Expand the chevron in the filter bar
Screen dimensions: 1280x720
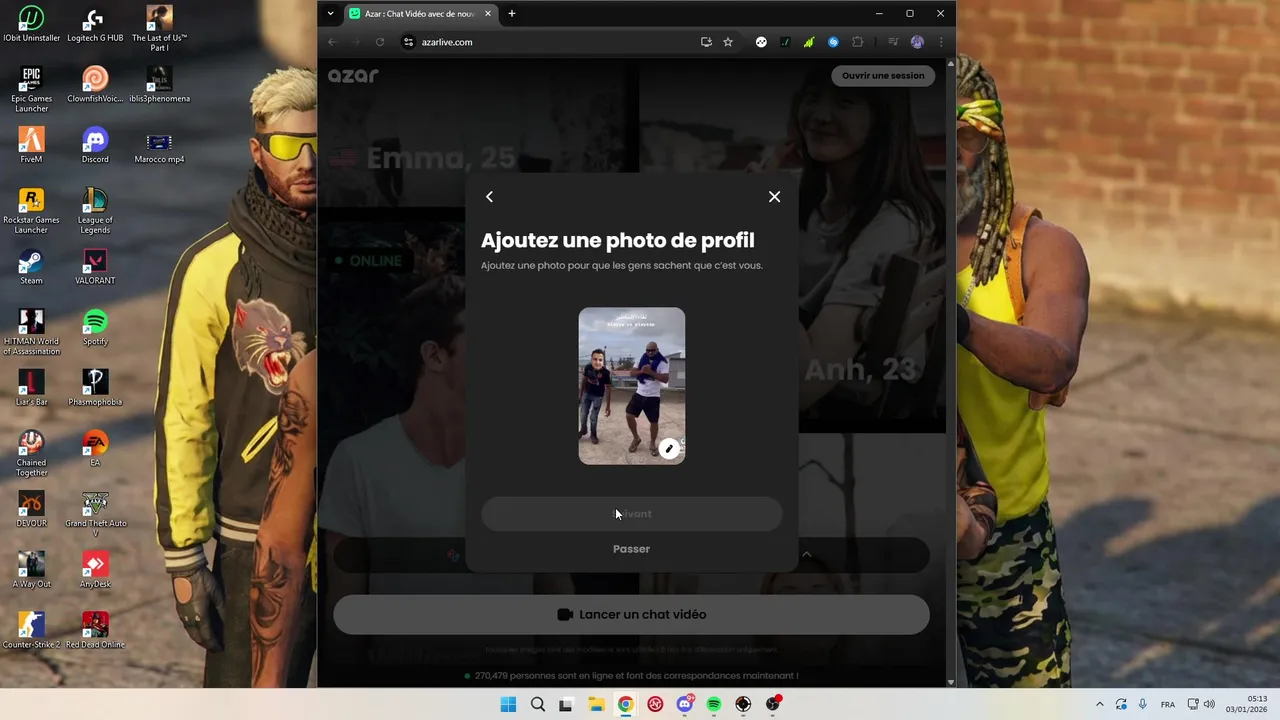806,554
